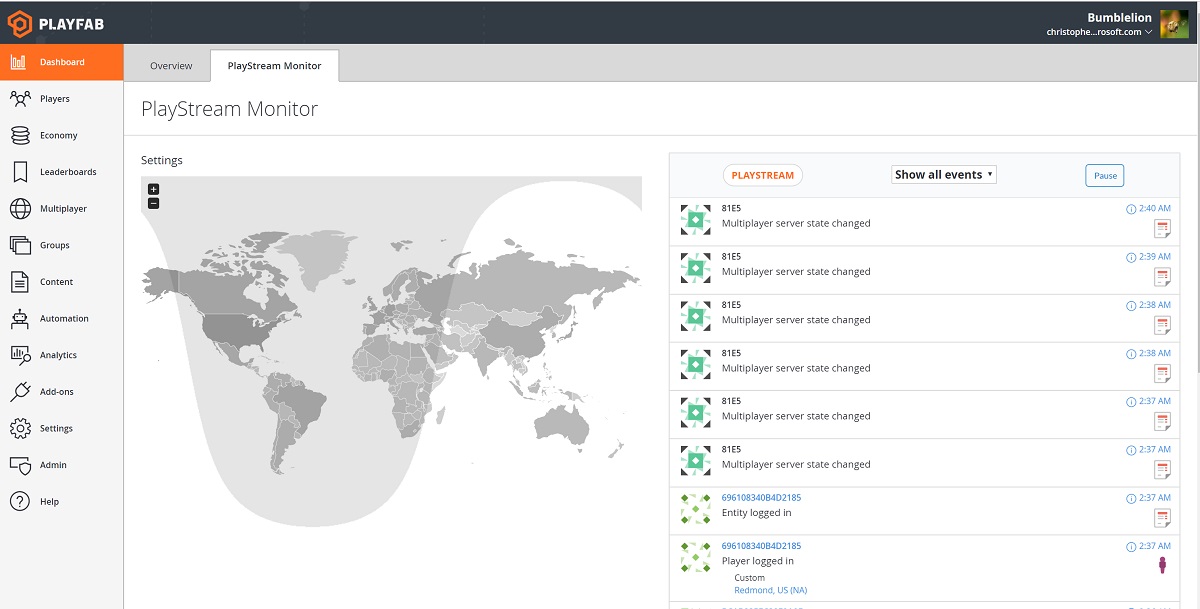Click avatar of first 81E5 event
1200x609 pixels.
(696, 220)
